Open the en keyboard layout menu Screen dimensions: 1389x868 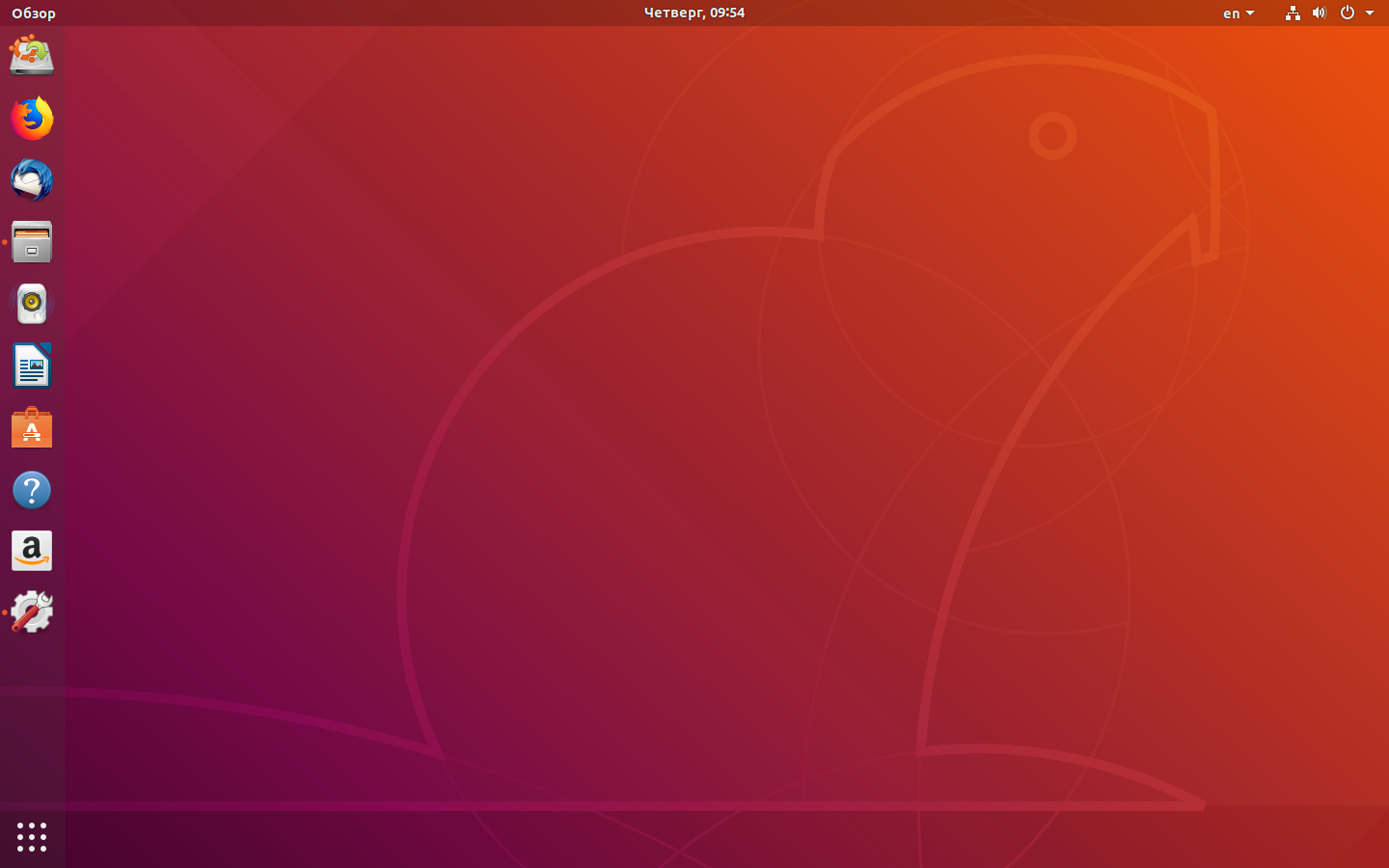(1232, 14)
